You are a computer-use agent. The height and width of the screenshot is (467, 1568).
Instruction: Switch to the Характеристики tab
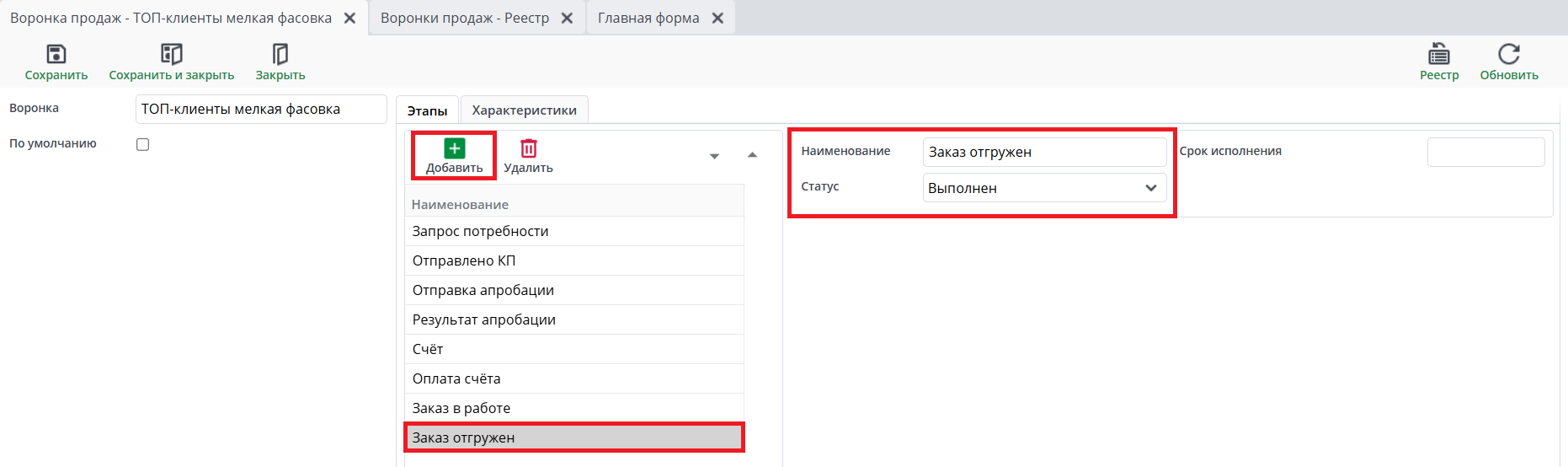[524, 110]
